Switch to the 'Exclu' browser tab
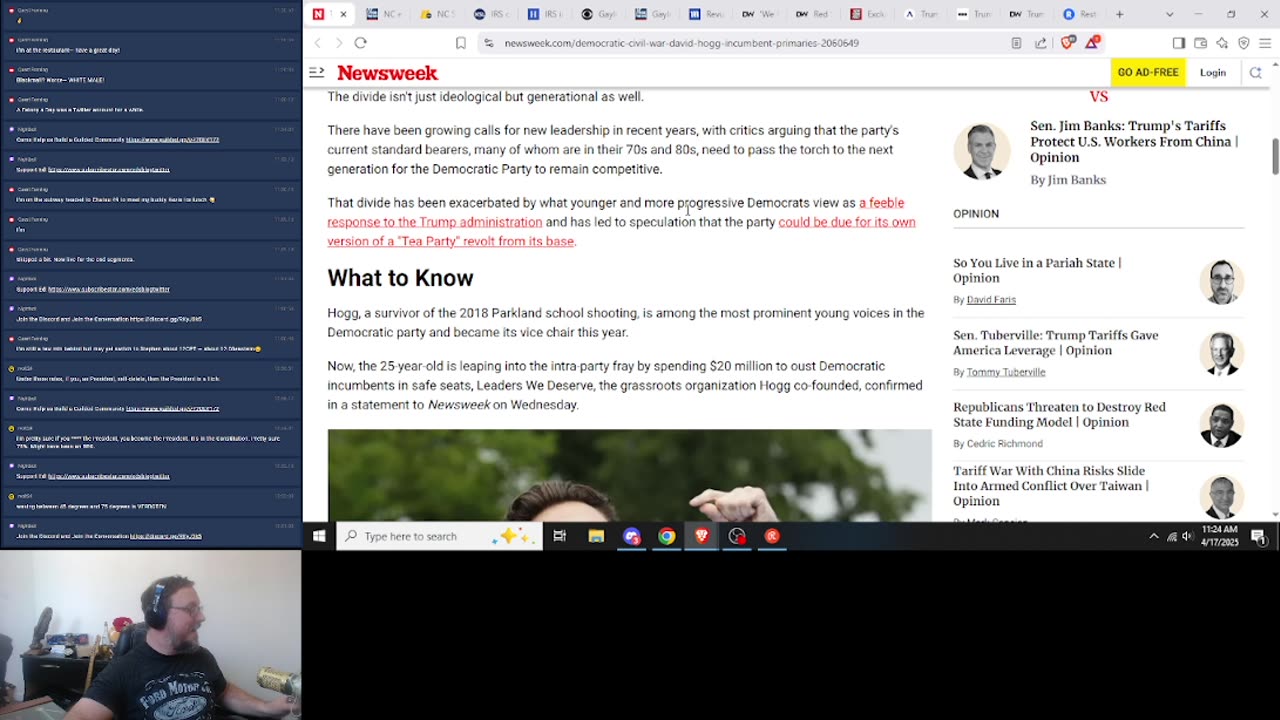The height and width of the screenshot is (720, 1280). [x=866, y=14]
